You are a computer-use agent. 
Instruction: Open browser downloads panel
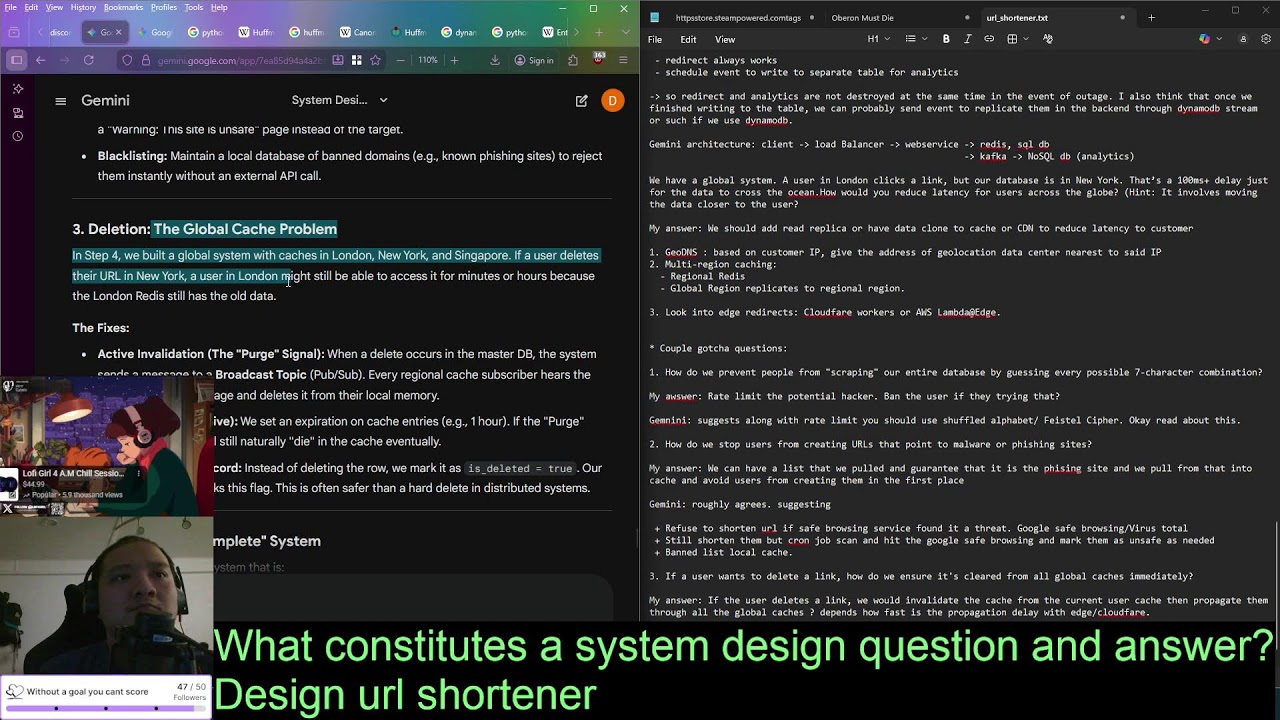click(494, 60)
